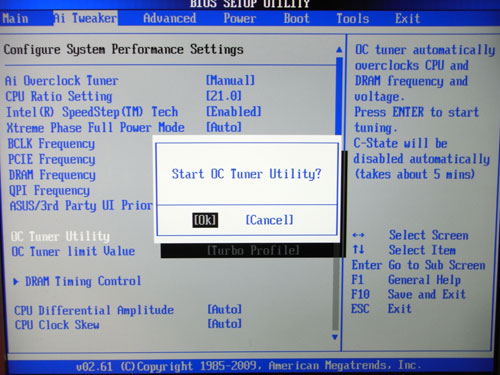Click the scrollbar down arrow
500x375 pixels.
tap(335, 337)
